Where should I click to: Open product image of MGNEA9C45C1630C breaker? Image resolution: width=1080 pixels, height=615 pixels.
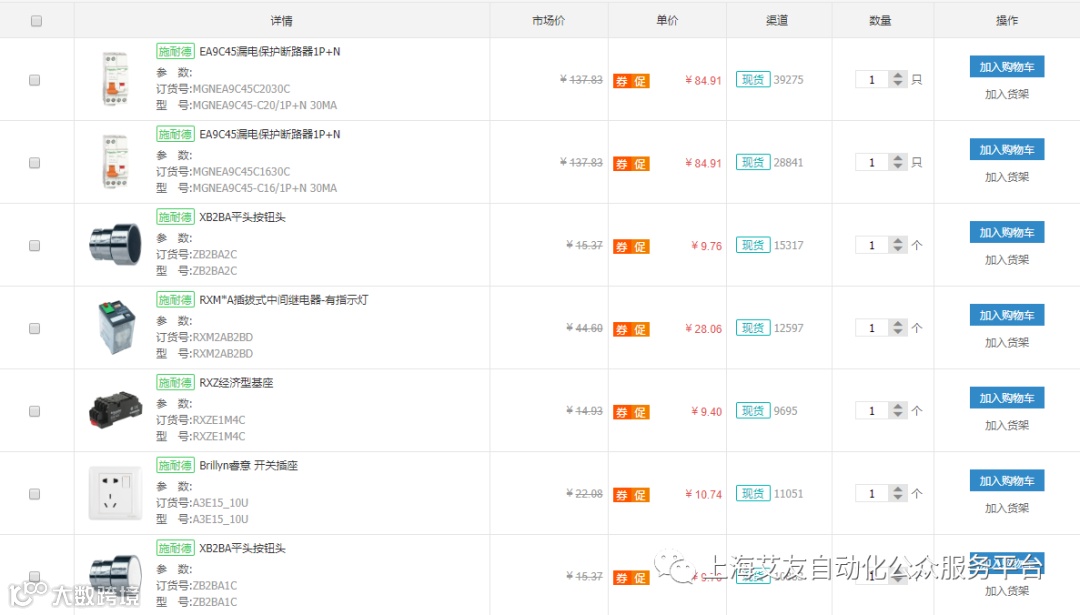[115, 162]
